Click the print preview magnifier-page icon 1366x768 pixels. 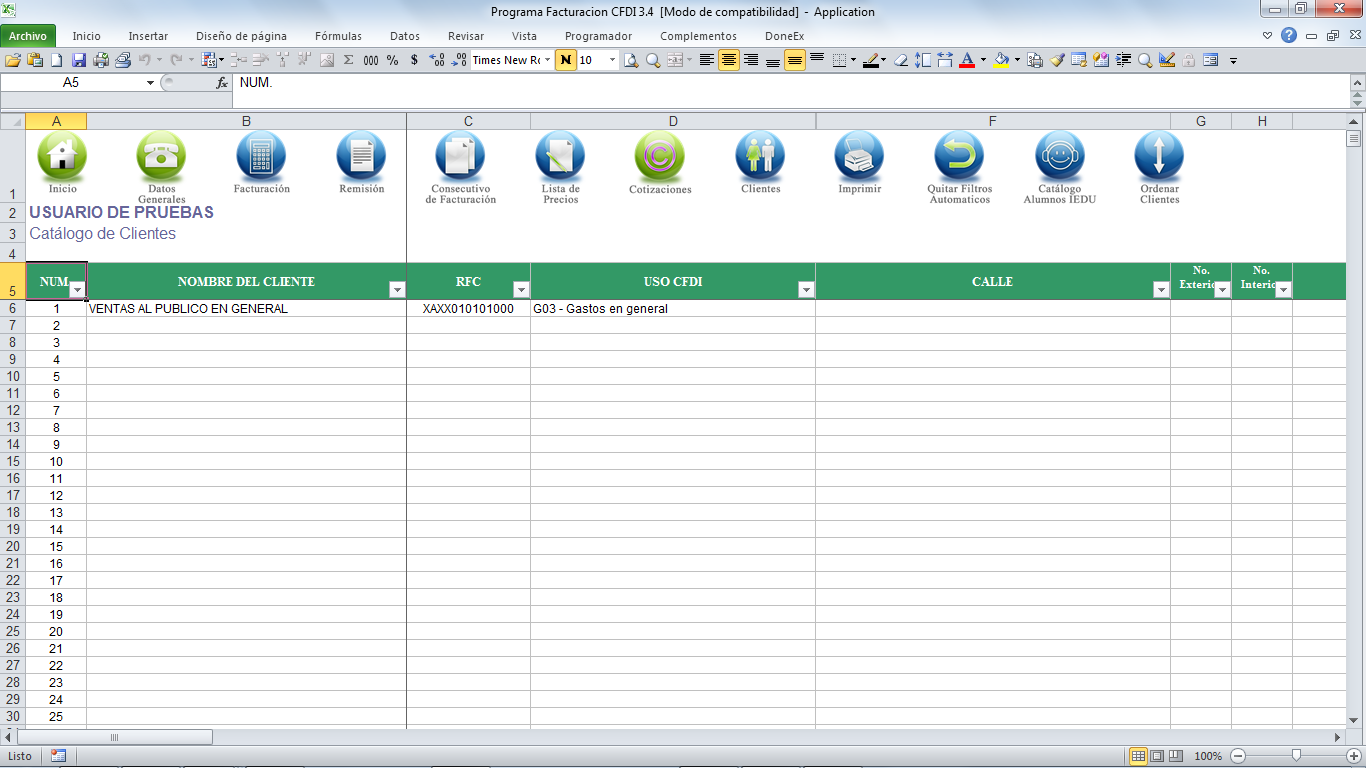pyautogui.click(x=631, y=60)
